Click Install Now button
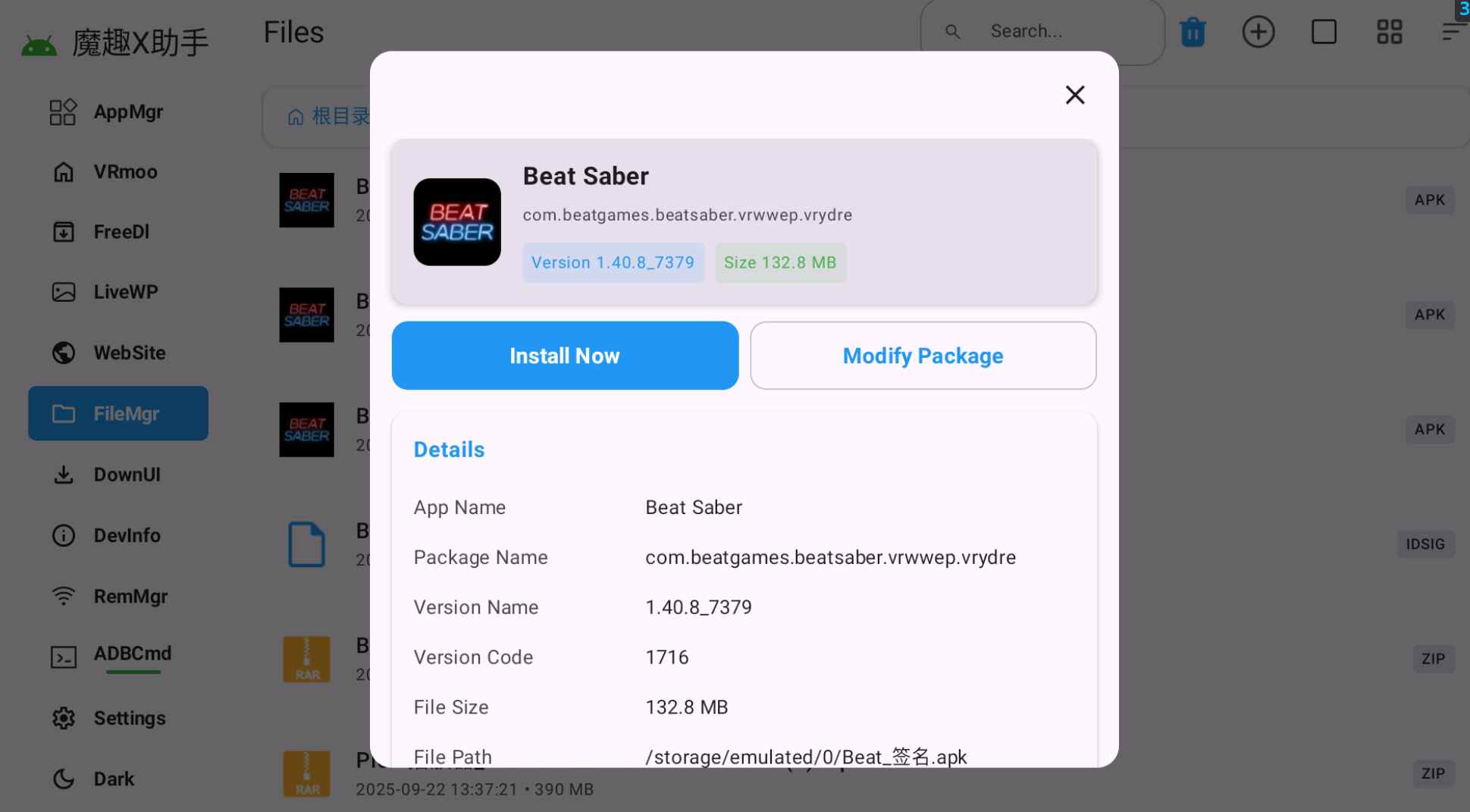This screenshot has width=1470, height=812. coord(565,356)
